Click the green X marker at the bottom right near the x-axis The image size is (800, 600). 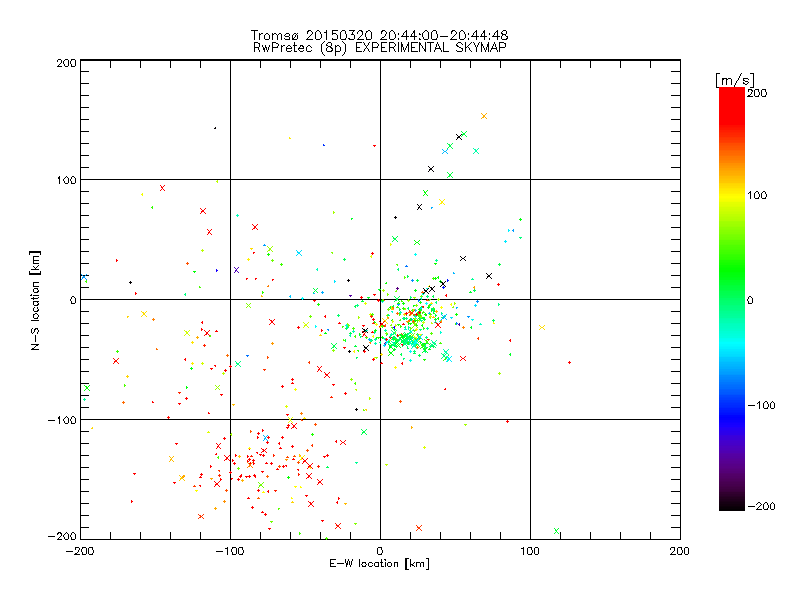point(556,531)
